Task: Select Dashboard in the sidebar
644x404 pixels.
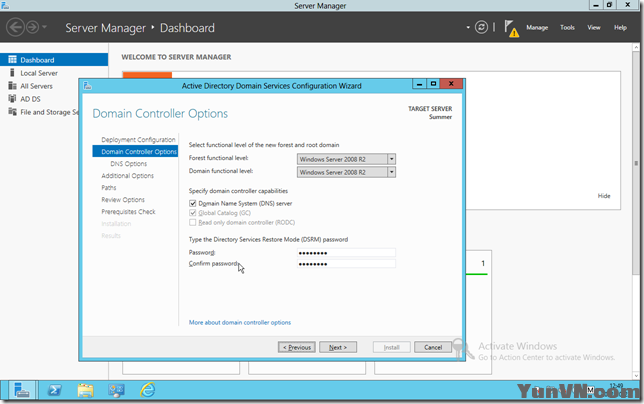Action: [54, 60]
